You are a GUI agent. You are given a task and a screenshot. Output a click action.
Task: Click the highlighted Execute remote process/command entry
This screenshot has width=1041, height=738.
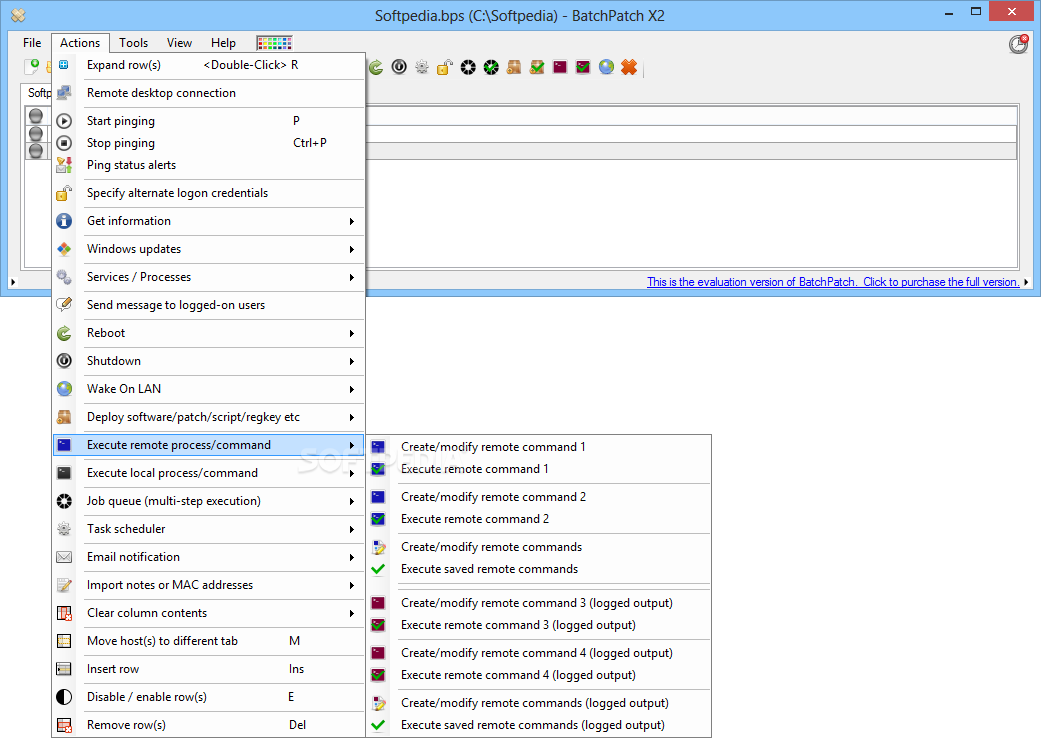[x=208, y=445]
